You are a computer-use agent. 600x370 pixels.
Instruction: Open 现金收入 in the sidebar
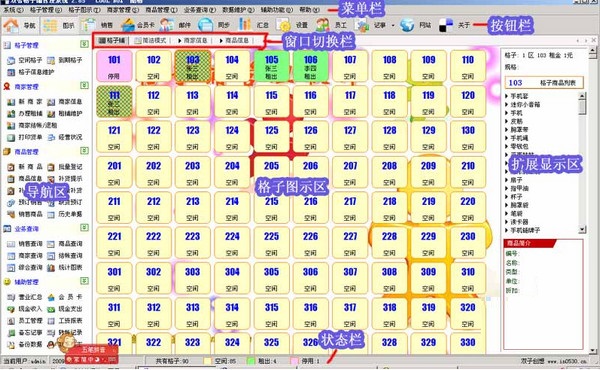tap(25, 309)
